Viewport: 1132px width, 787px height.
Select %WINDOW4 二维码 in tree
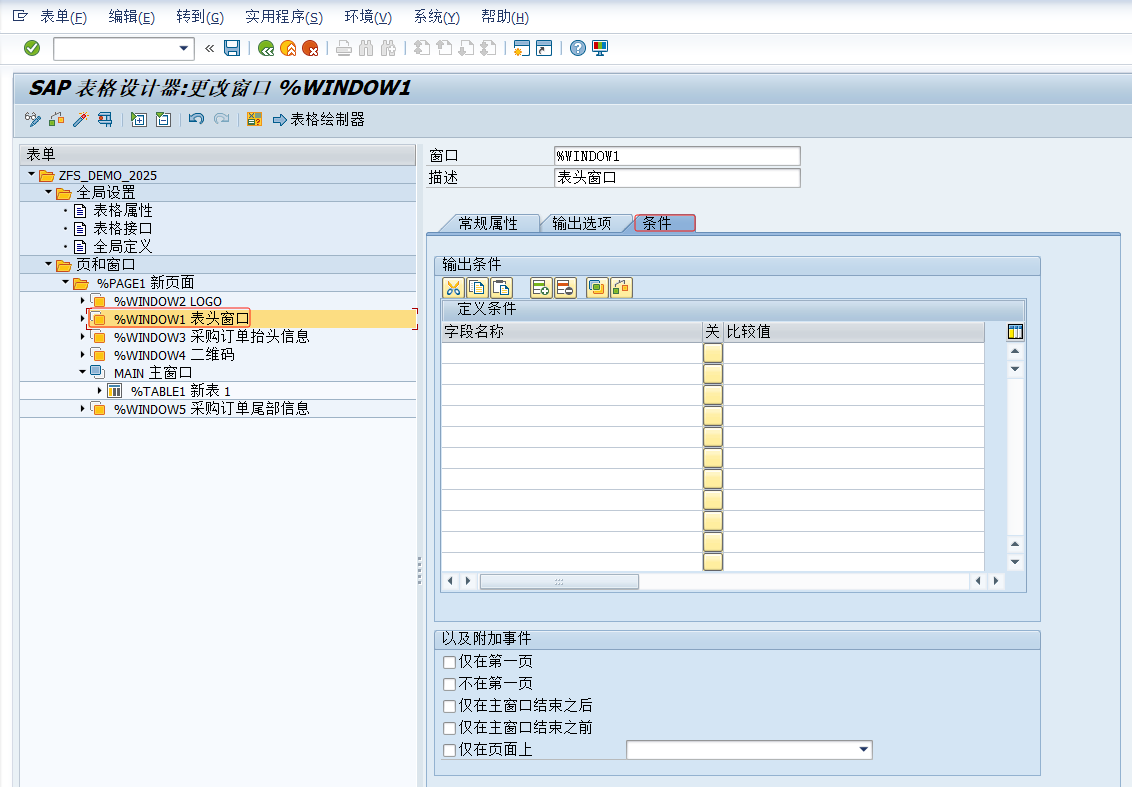click(x=174, y=355)
